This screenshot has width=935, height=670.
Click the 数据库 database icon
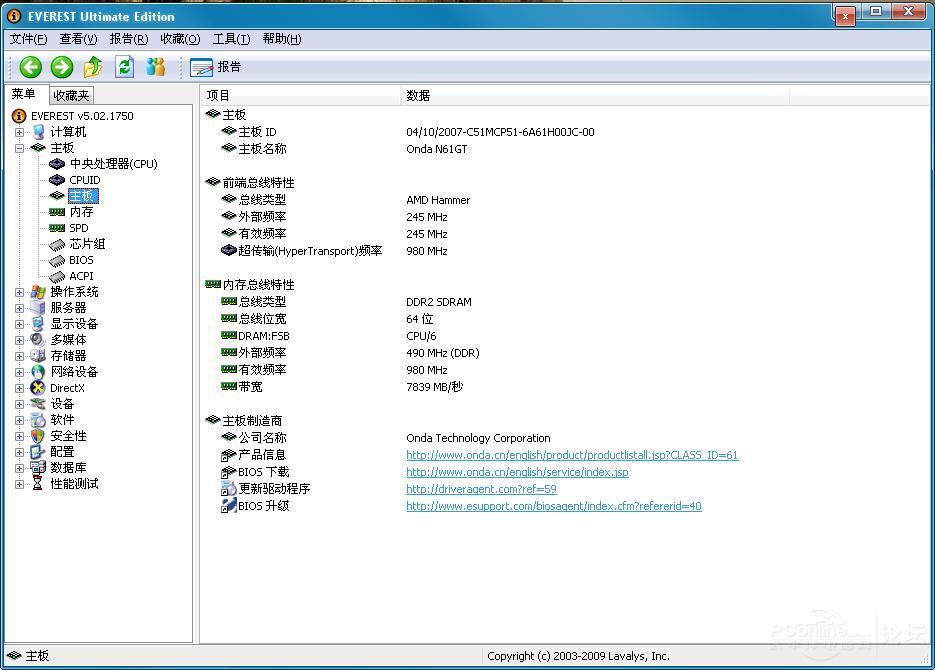click(38, 468)
